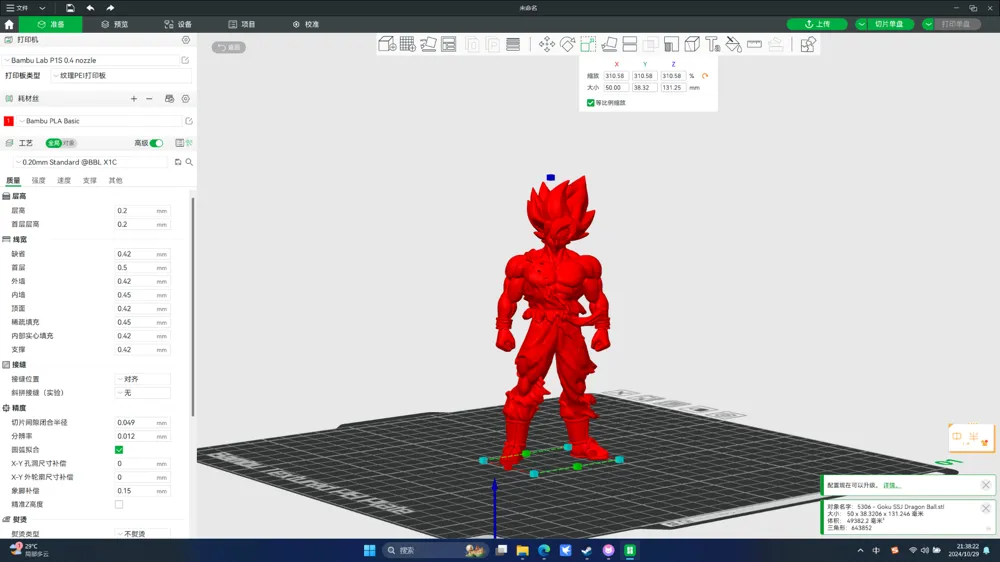Click the 层高 0.2 mm input field
Screen dimensions: 1000x562
point(142,211)
